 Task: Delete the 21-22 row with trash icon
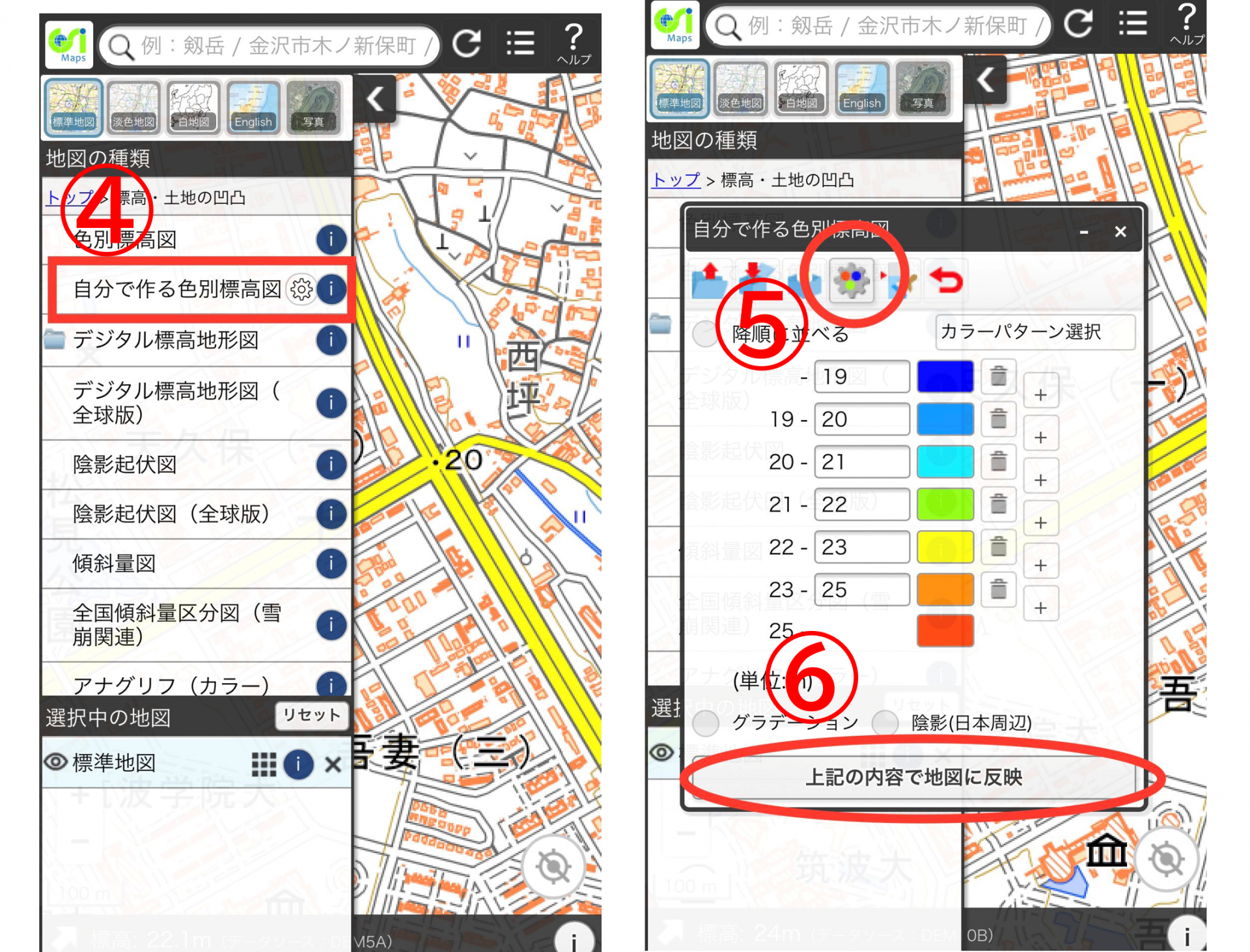(x=998, y=504)
